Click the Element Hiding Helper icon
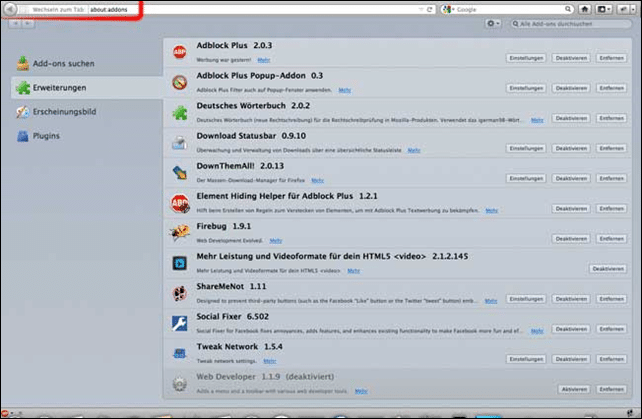The image size is (642, 419). tap(180, 203)
